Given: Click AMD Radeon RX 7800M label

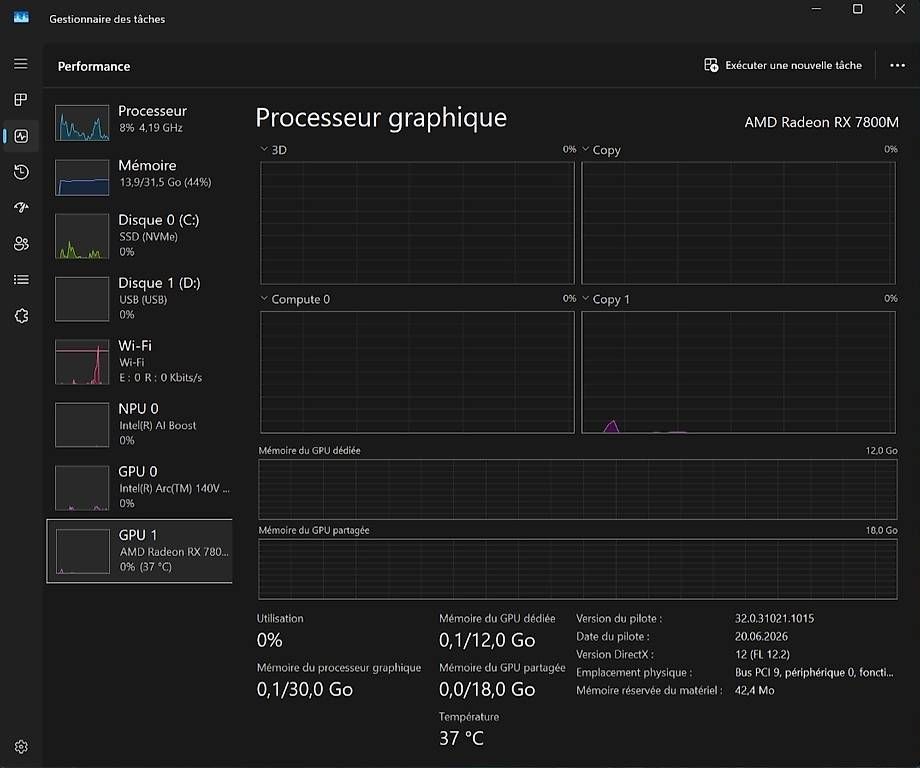Looking at the screenshot, I should tap(821, 122).
